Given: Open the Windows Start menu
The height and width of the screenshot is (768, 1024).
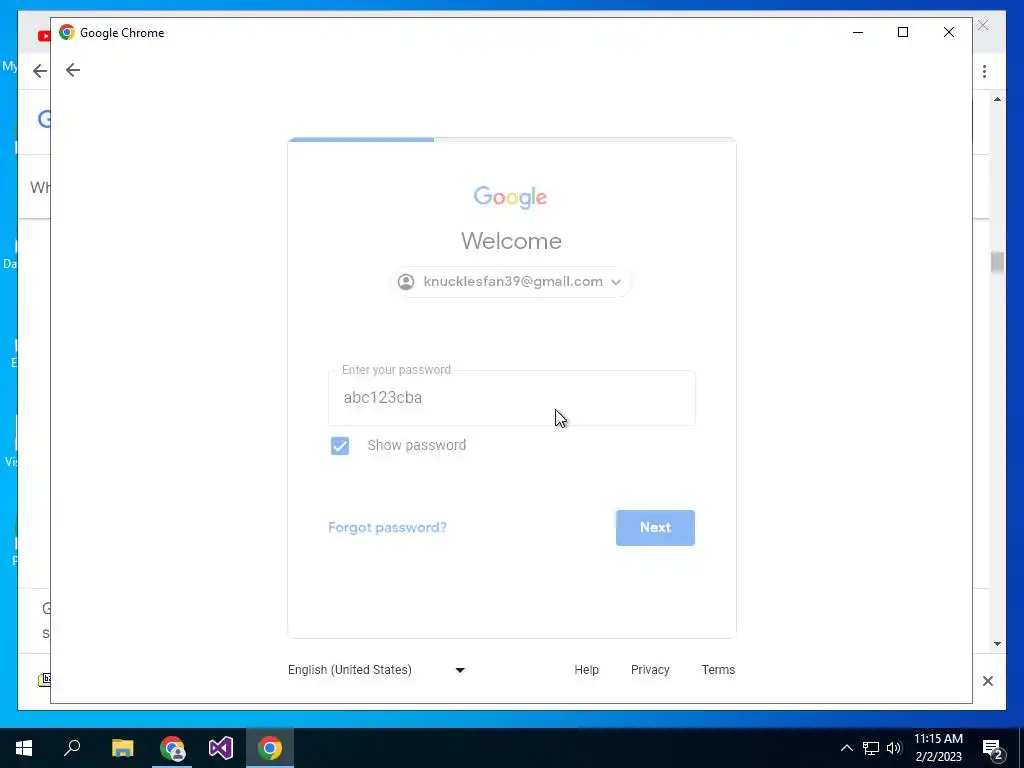Looking at the screenshot, I should point(24,748).
